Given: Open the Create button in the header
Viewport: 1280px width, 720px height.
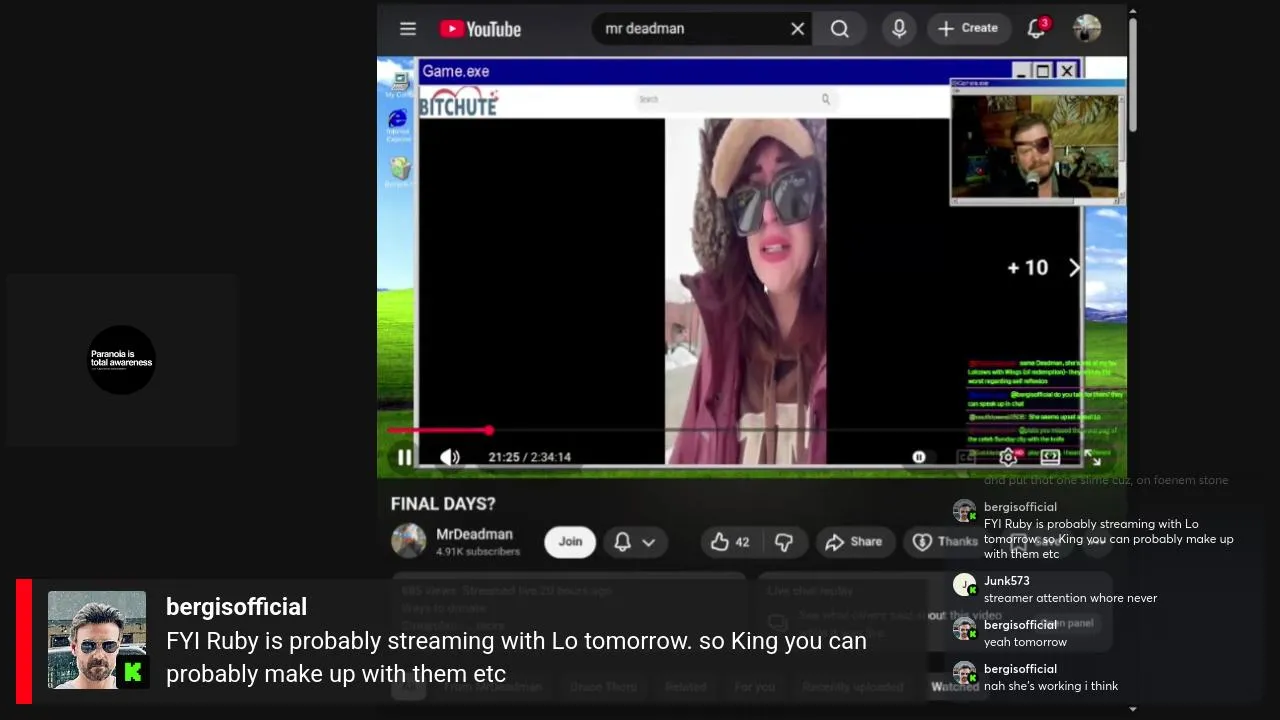Looking at the screenshot, I should (x=967, y=29).
